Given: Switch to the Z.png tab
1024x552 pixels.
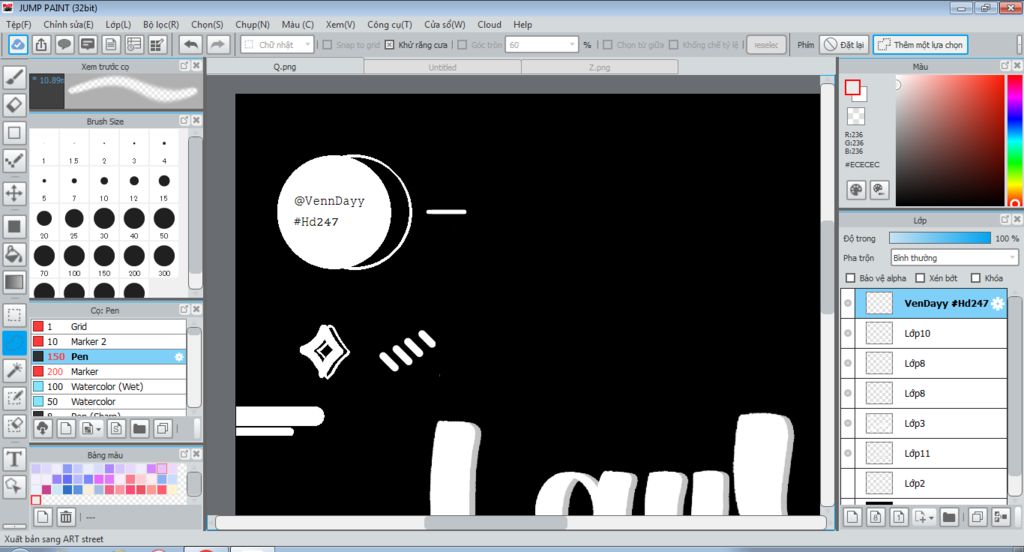Looking at the screenshot, I should coord(600,67).
